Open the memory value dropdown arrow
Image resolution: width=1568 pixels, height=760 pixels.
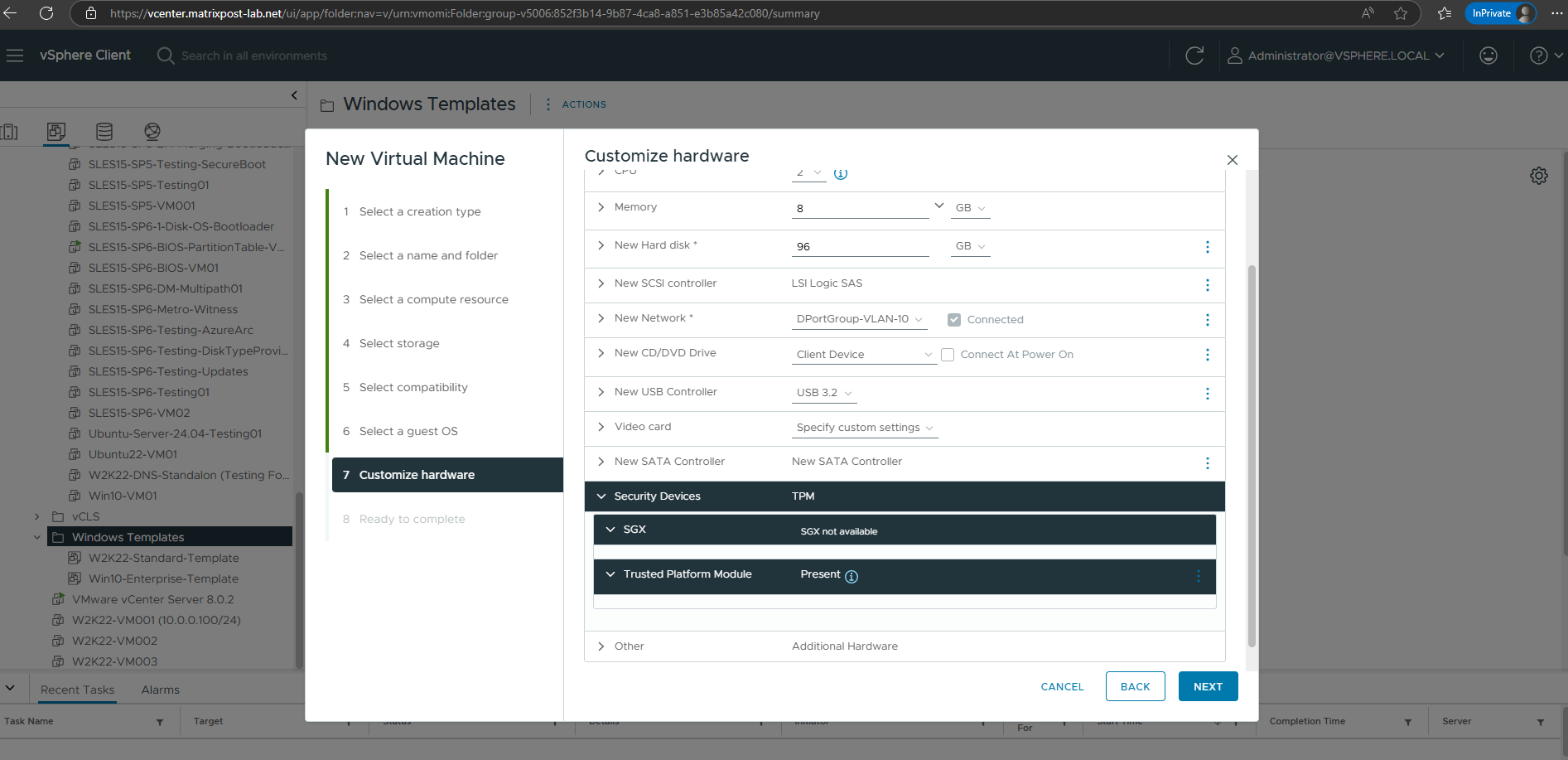point(938,206)
